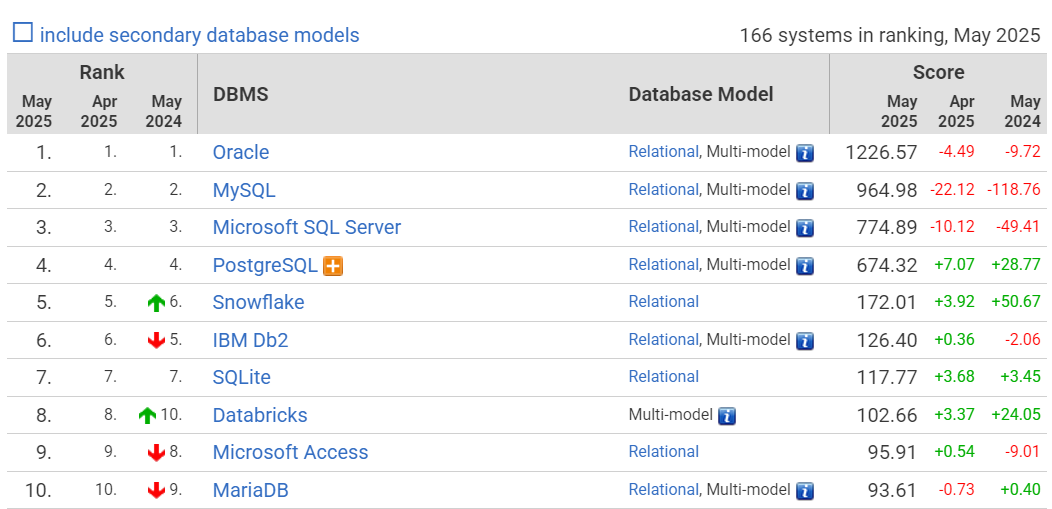The height and width of the screenshot is (509, 1052).
Task: Click the include secondary database models label
Action: pyautogui.click(x=199, y=35)
